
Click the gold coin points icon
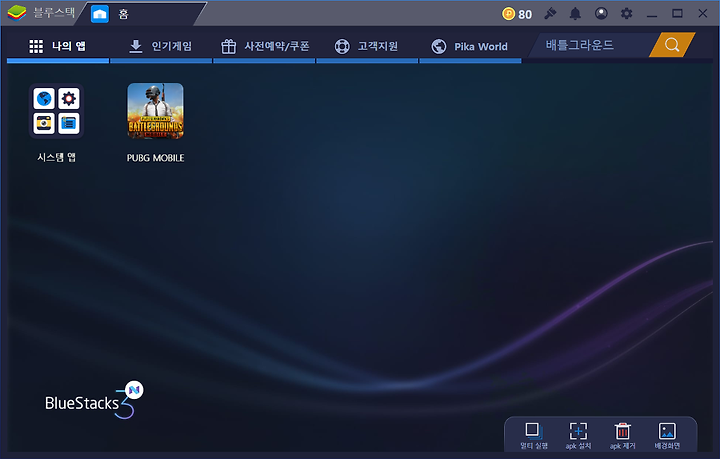508,14
